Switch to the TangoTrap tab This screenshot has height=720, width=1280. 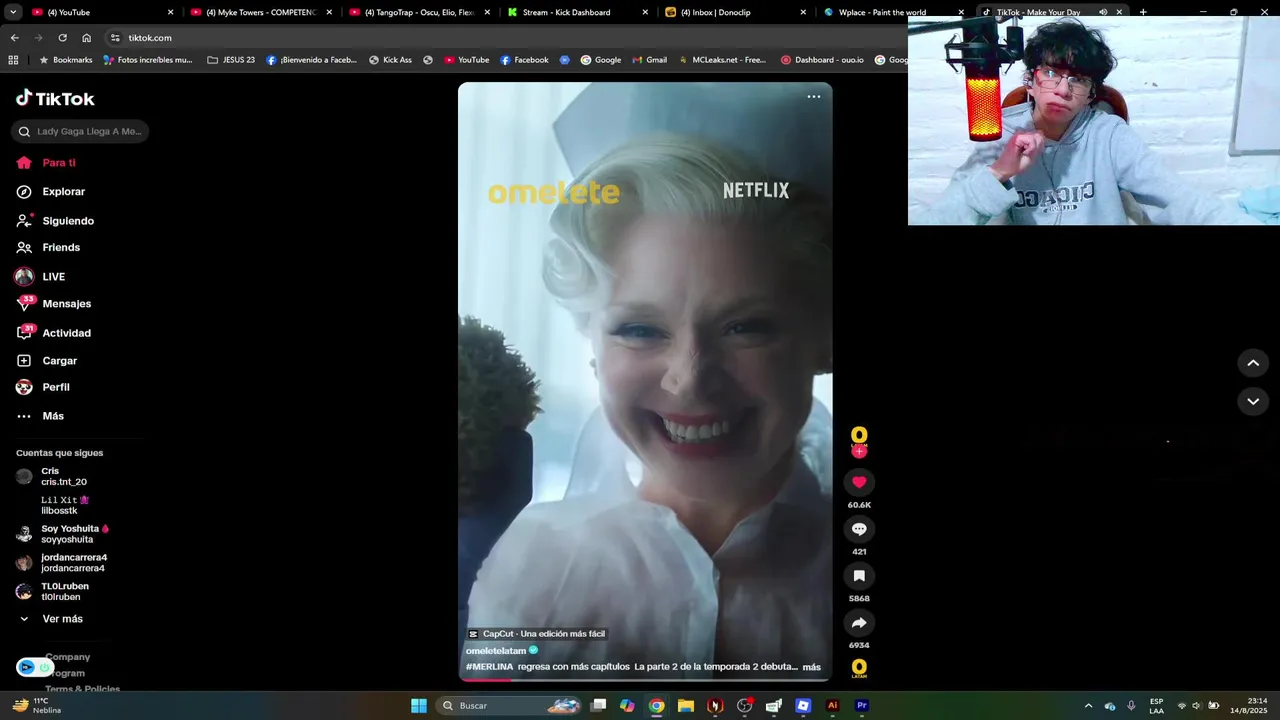419,12
